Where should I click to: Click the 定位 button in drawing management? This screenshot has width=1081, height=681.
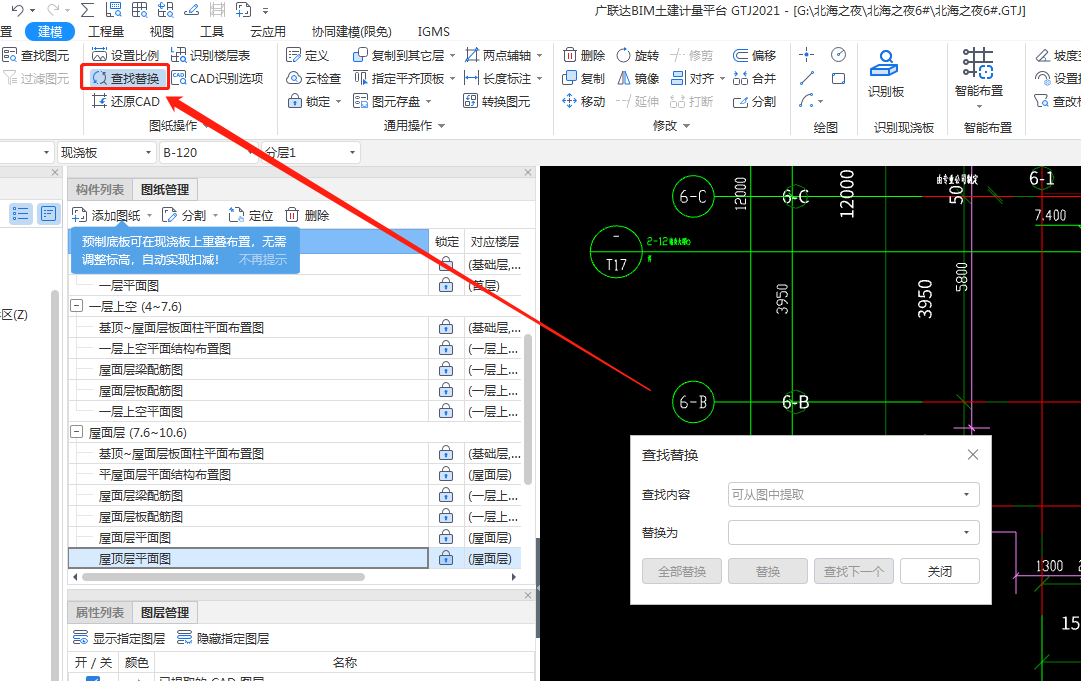(251, 215)
